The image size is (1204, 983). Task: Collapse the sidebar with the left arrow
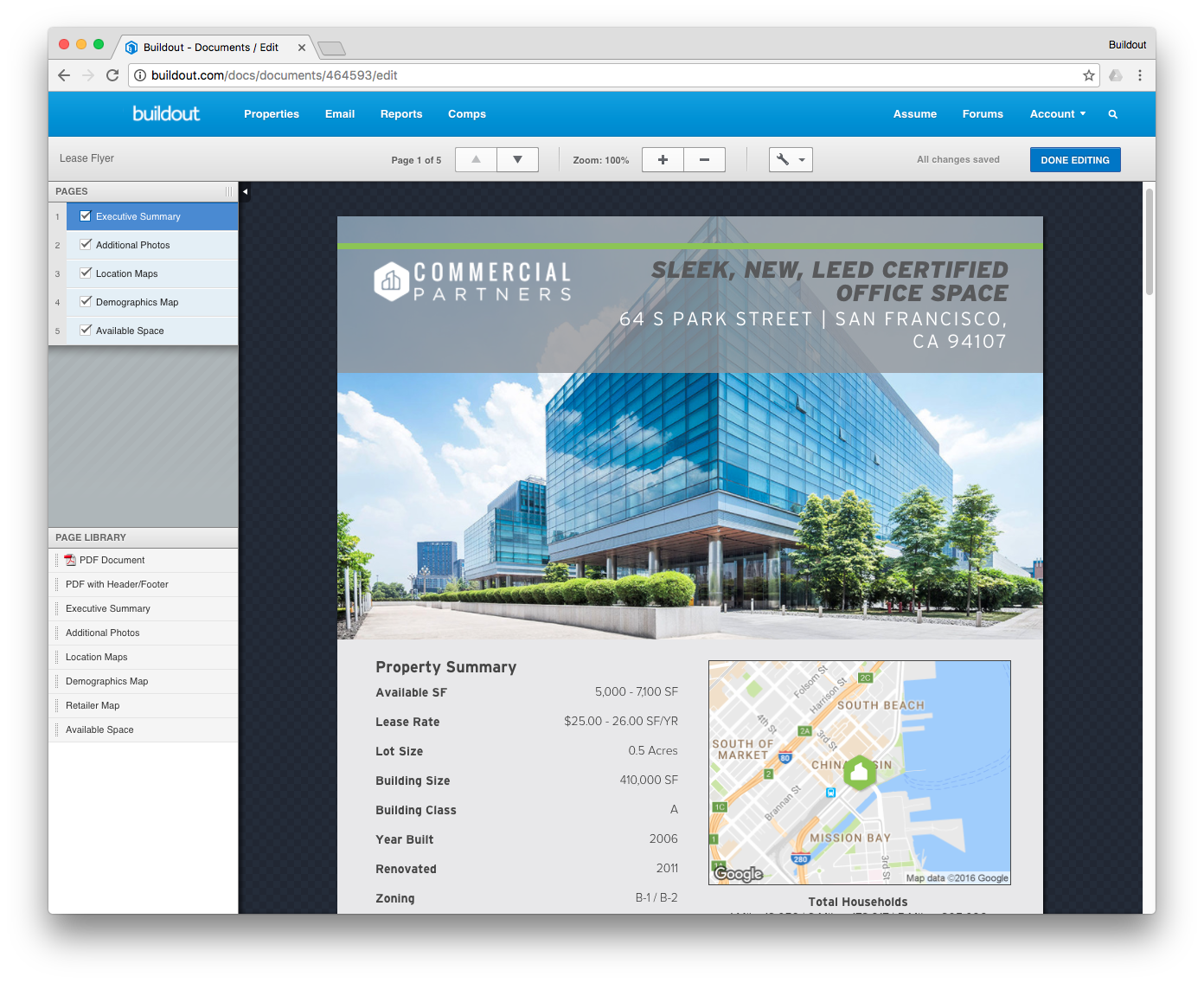(245, 192)
